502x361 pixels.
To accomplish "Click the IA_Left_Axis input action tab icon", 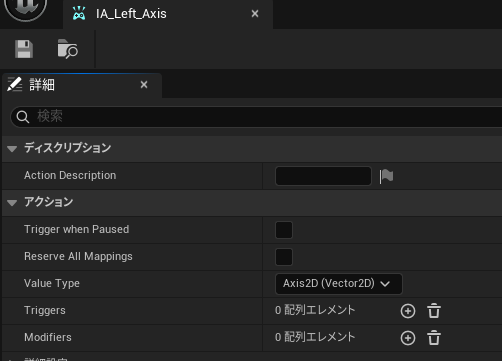I will (79, 14).
